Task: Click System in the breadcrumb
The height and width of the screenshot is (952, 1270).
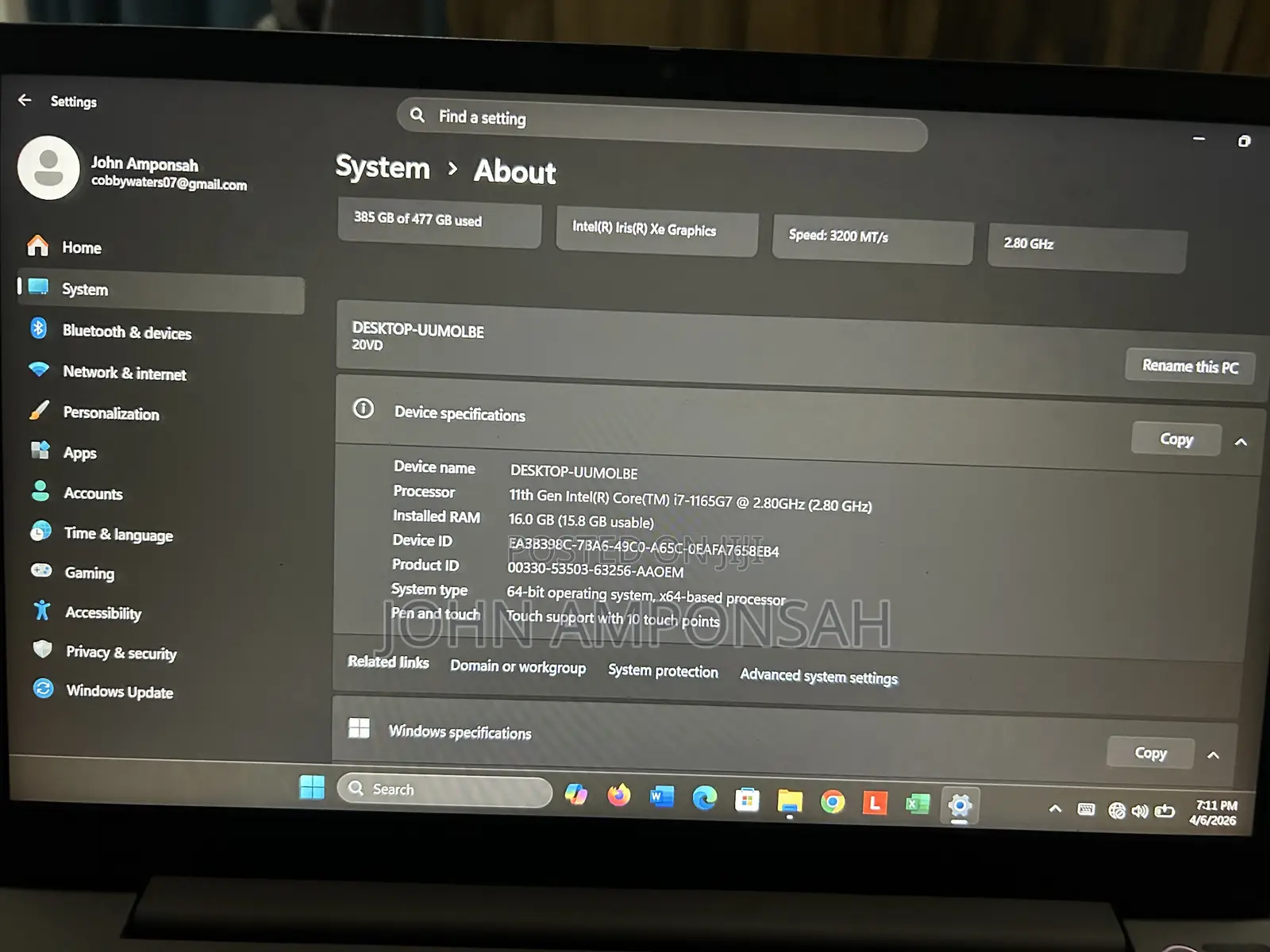Action: [383, 167]
